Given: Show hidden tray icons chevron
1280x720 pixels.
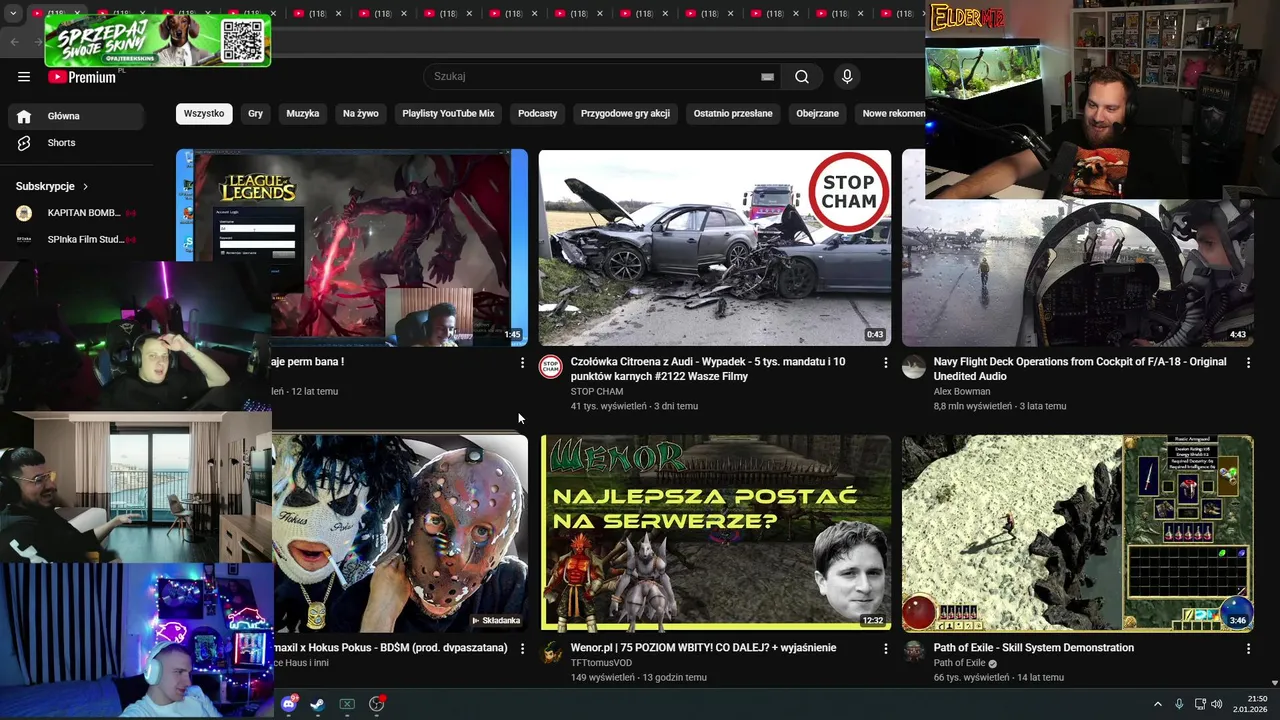Looking at the screenshot, I should [x=1158, y=704].
